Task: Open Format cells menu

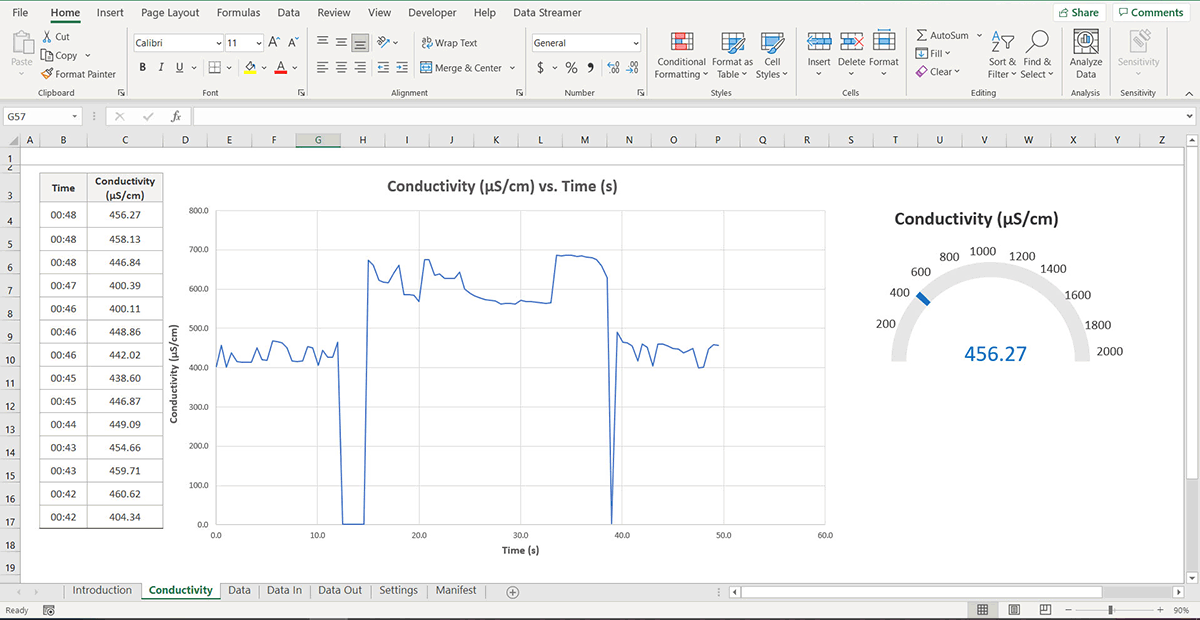Action: coord(884,55)
